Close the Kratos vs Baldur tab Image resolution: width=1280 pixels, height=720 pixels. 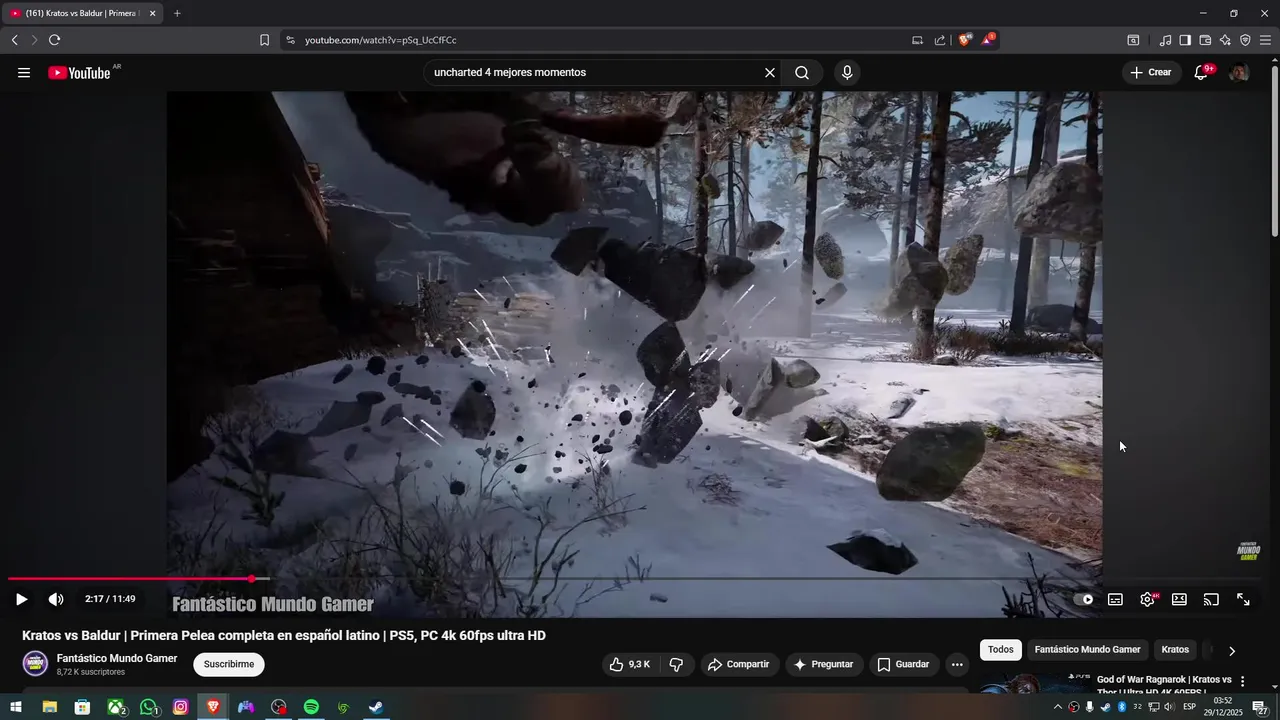click(153, 14)
